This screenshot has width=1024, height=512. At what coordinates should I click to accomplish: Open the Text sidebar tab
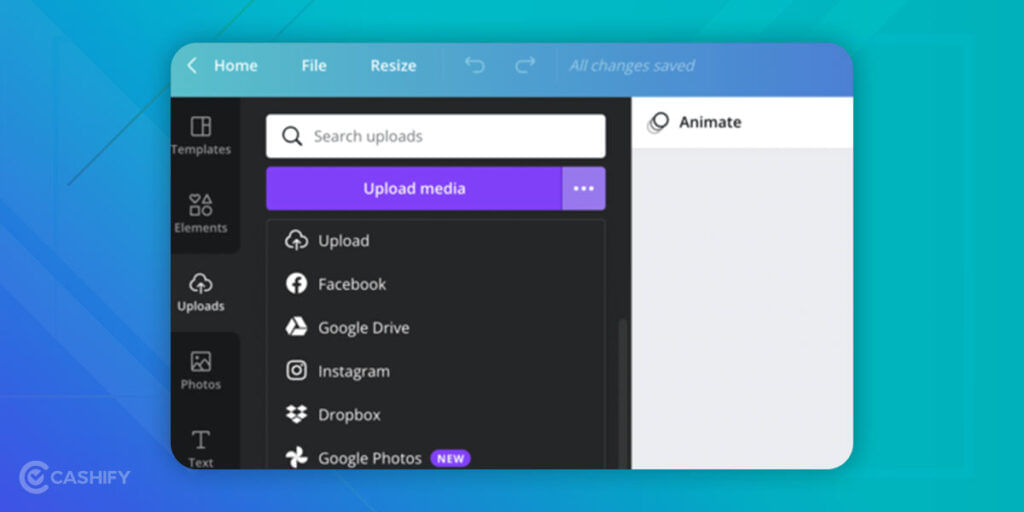pyautogui.click(x=200, y=449)
